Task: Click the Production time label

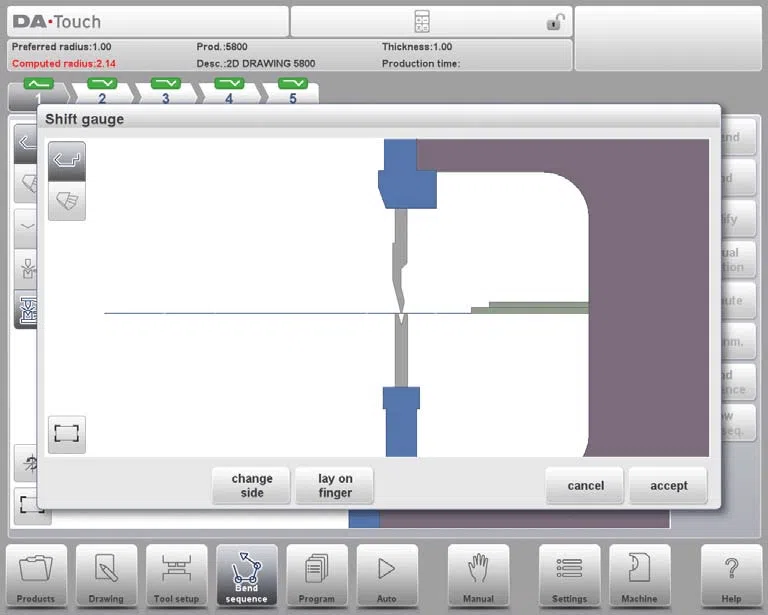Action: 421,64
